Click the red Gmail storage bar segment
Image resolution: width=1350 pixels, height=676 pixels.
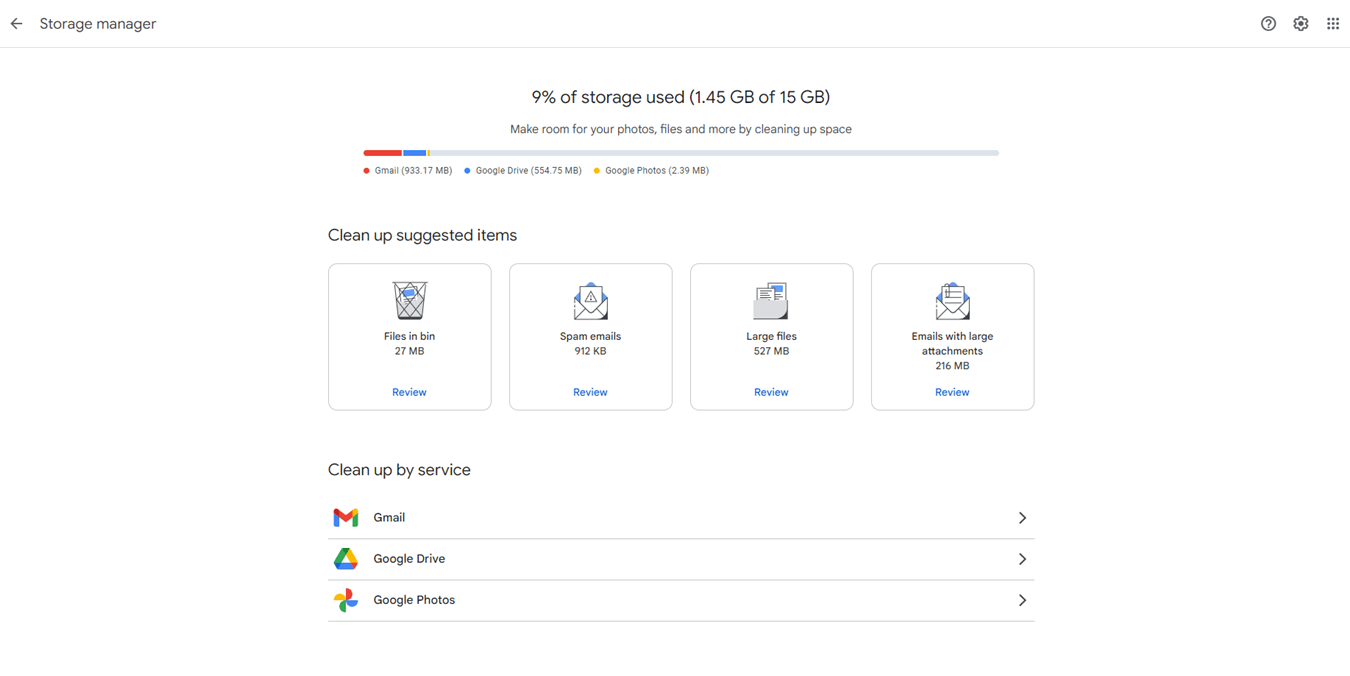click(x=382, y=153)
